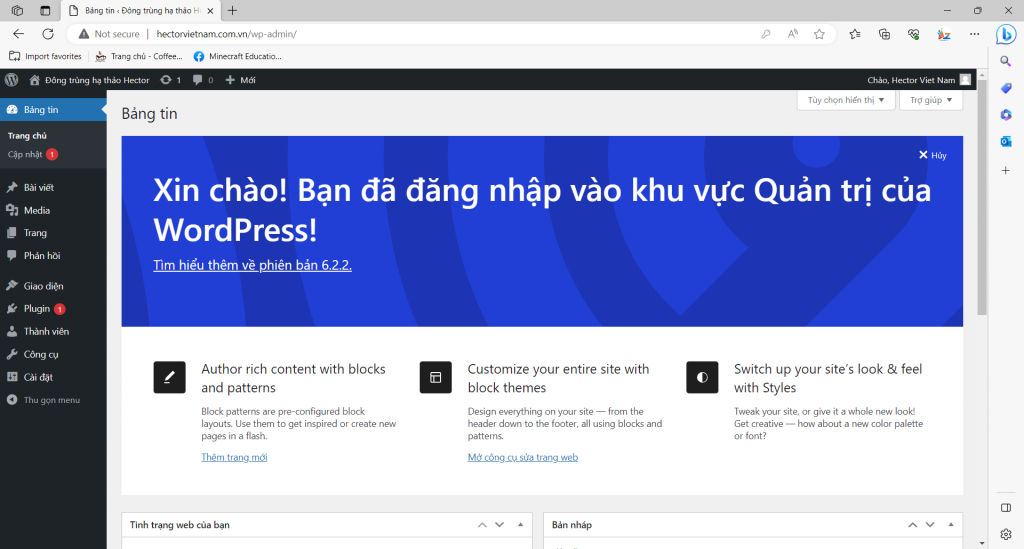Image resolution: width=1024 pixels, height=549 pixels.
Task: Collapse the menu with Thu gọn menu
Action: [53, 400]
